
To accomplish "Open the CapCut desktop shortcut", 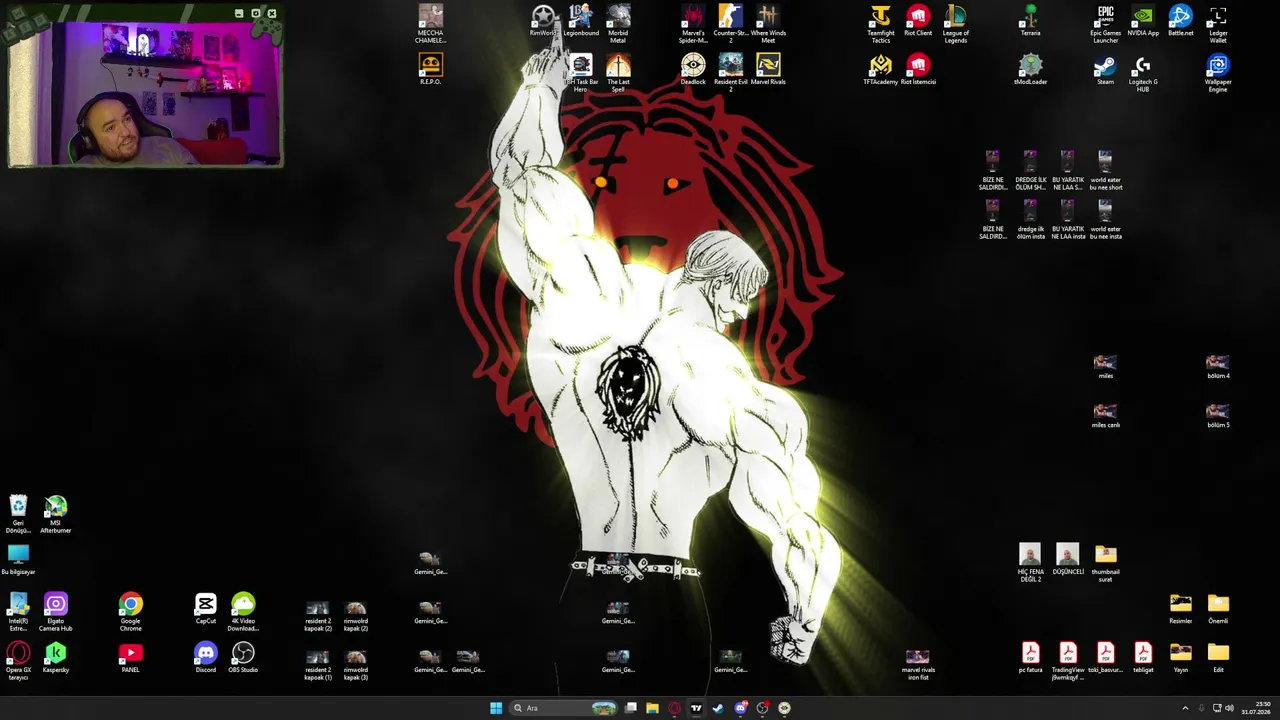I will point(205,608).
